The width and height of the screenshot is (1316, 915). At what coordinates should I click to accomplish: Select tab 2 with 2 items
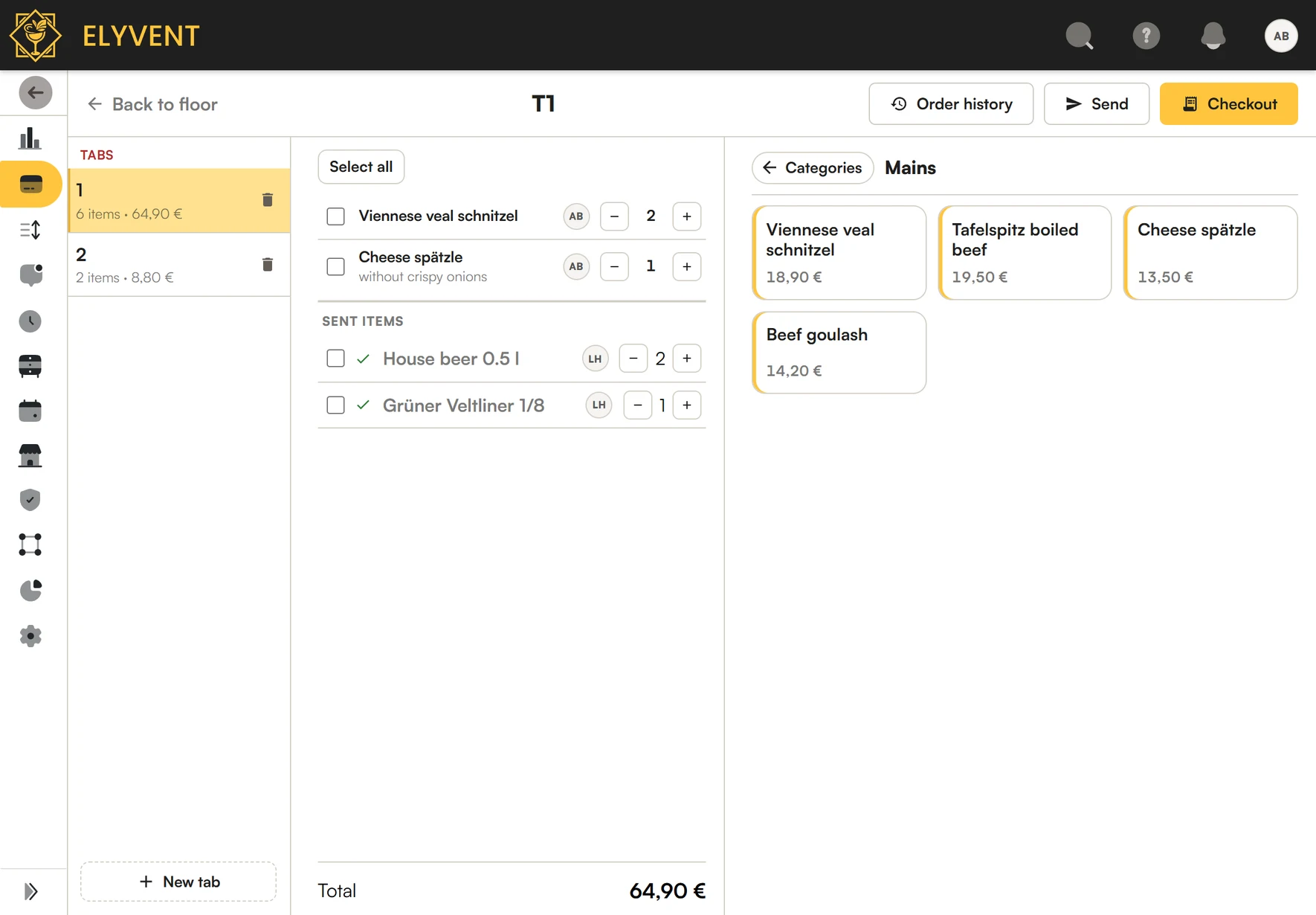(x=178, y=265)
